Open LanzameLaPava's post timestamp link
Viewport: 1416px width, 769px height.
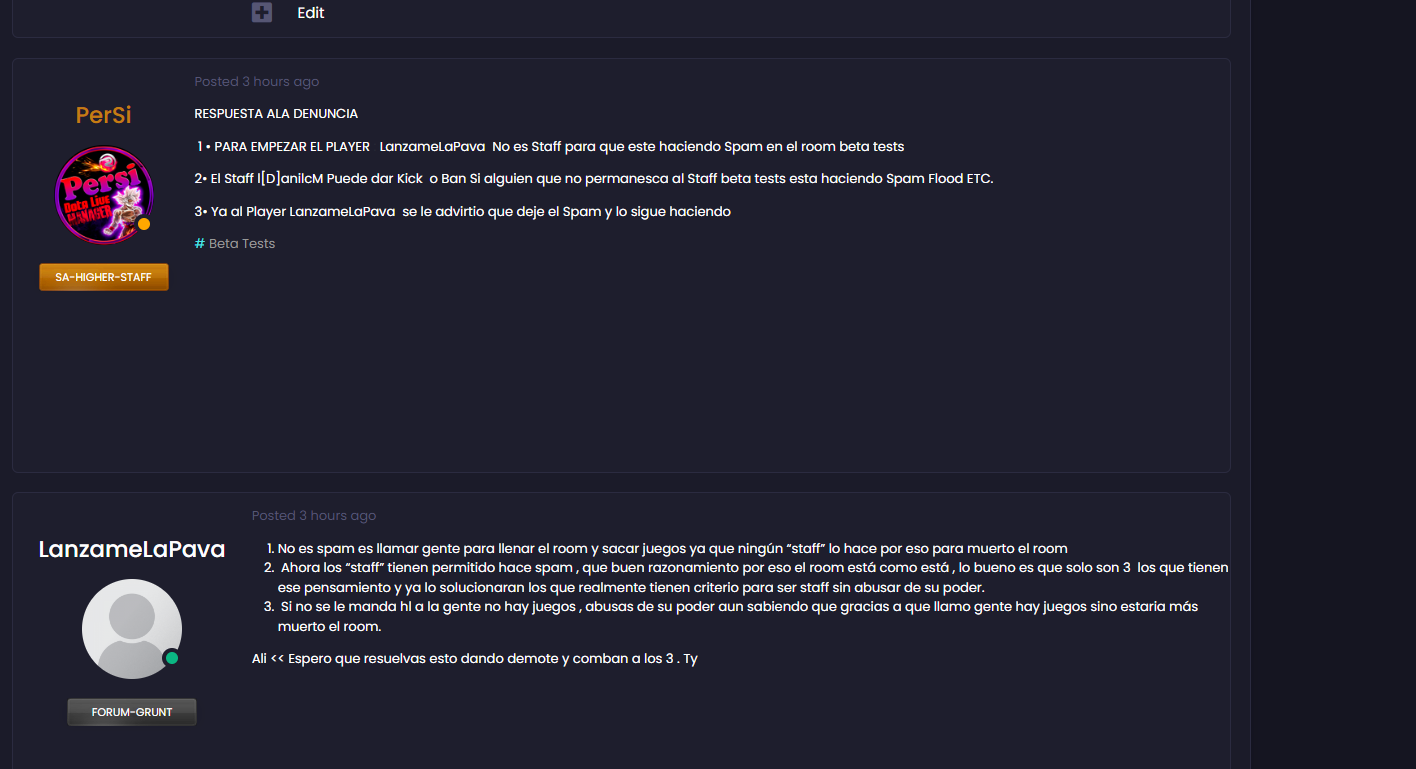[x=314, y=516]
